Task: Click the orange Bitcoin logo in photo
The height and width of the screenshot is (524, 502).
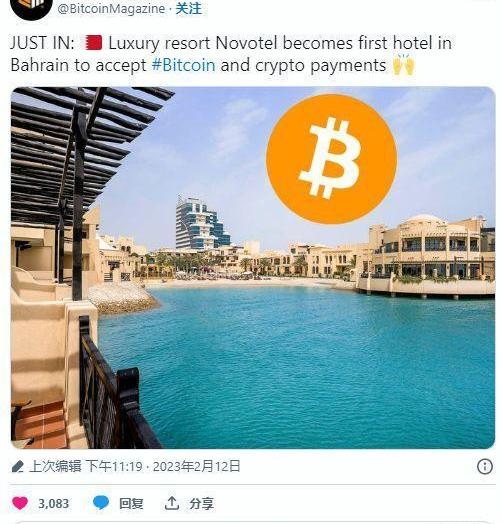Action: coord(332,159)
